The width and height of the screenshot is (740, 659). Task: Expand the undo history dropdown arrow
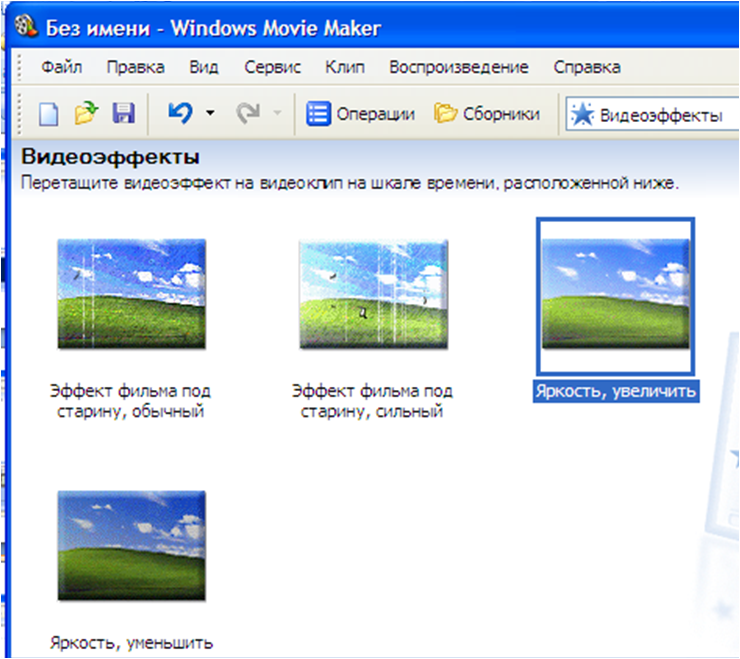pyautogui.click(x=210, y=113)
